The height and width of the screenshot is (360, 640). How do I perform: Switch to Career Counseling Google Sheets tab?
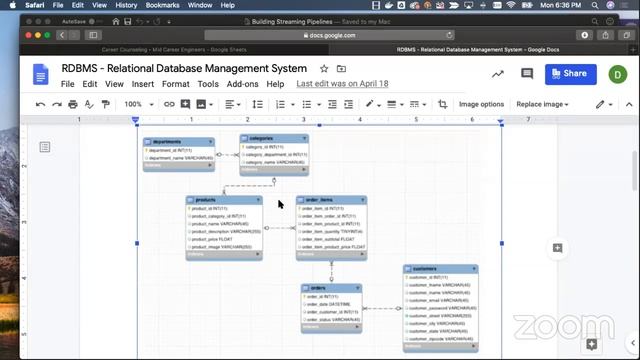tap(174, 50)
